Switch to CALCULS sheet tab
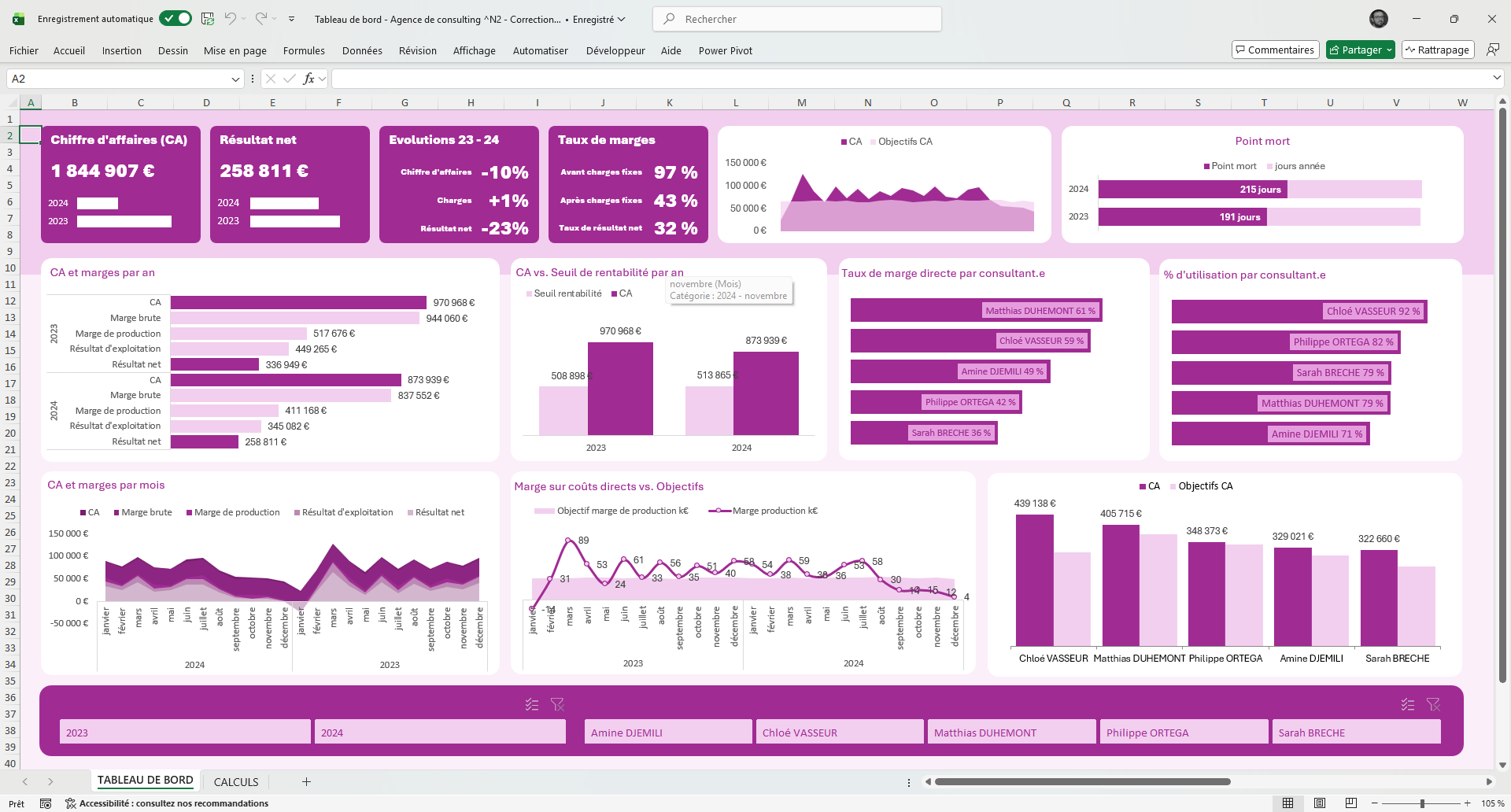The image size is (1511, 812). (x=236, y=781)
